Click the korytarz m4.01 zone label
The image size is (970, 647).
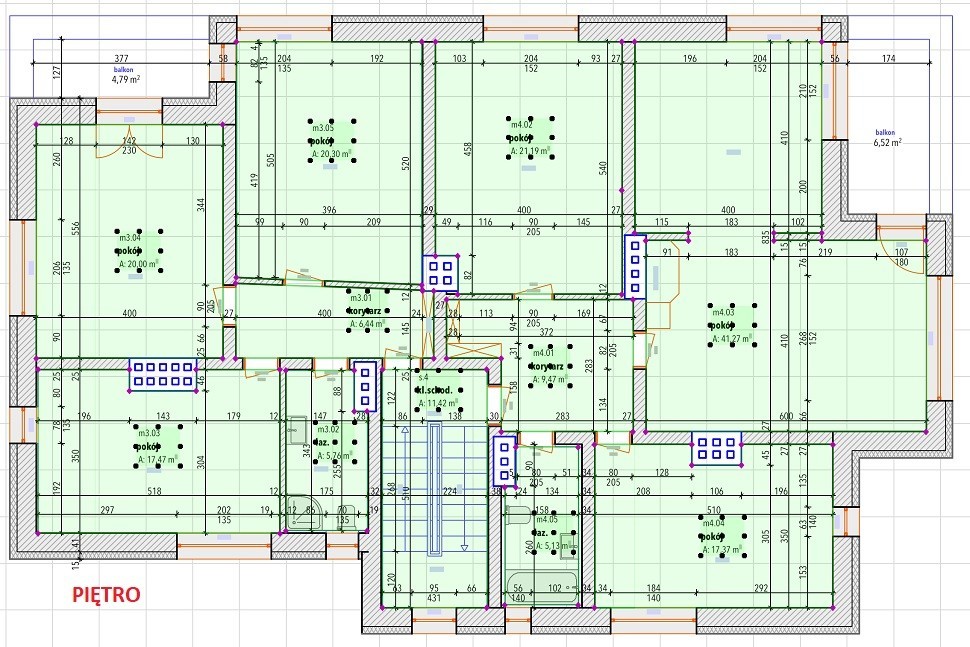pos(547,366)
